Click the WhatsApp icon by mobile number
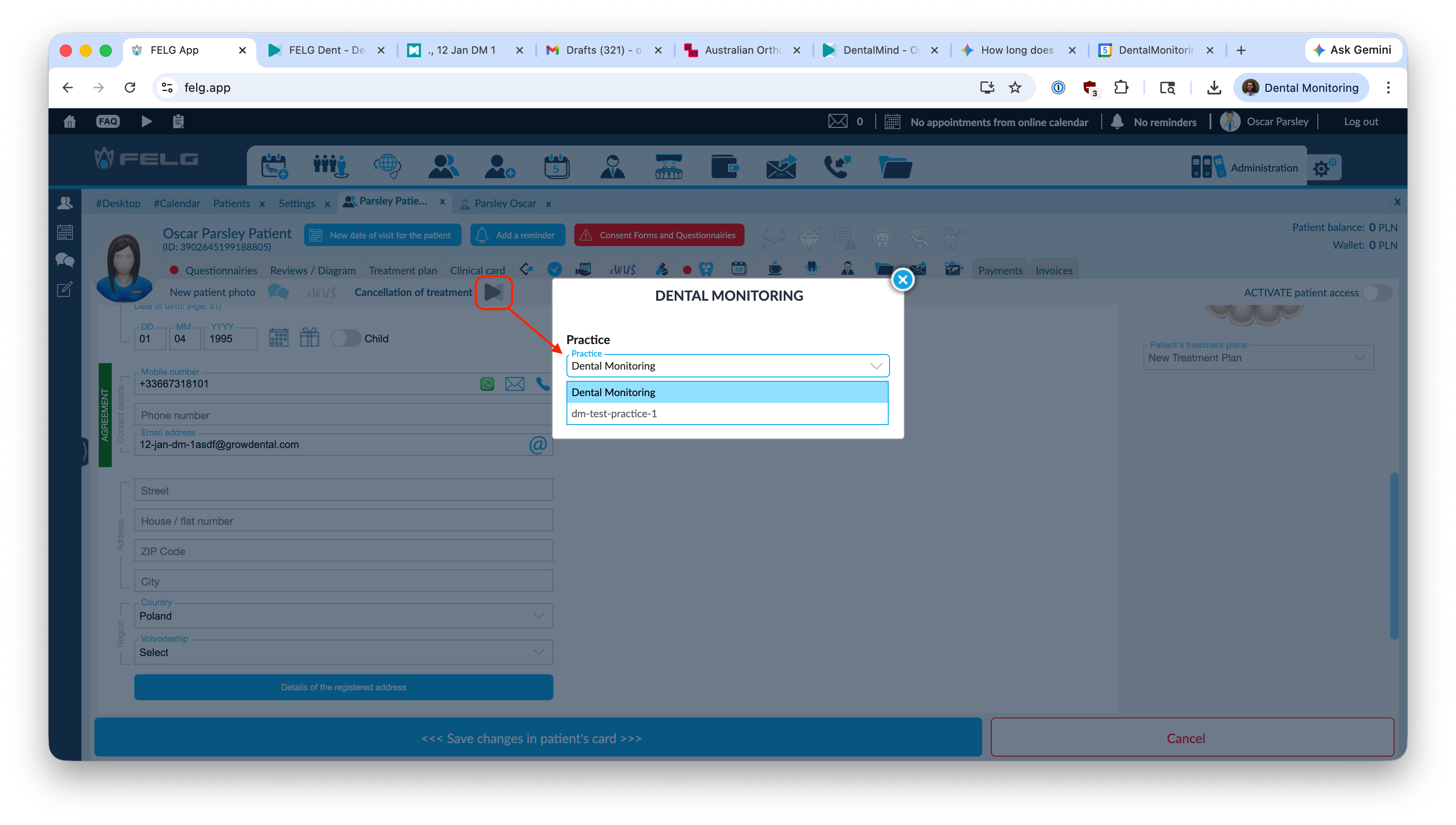The image size is (1456, 825). coord(487,383)
